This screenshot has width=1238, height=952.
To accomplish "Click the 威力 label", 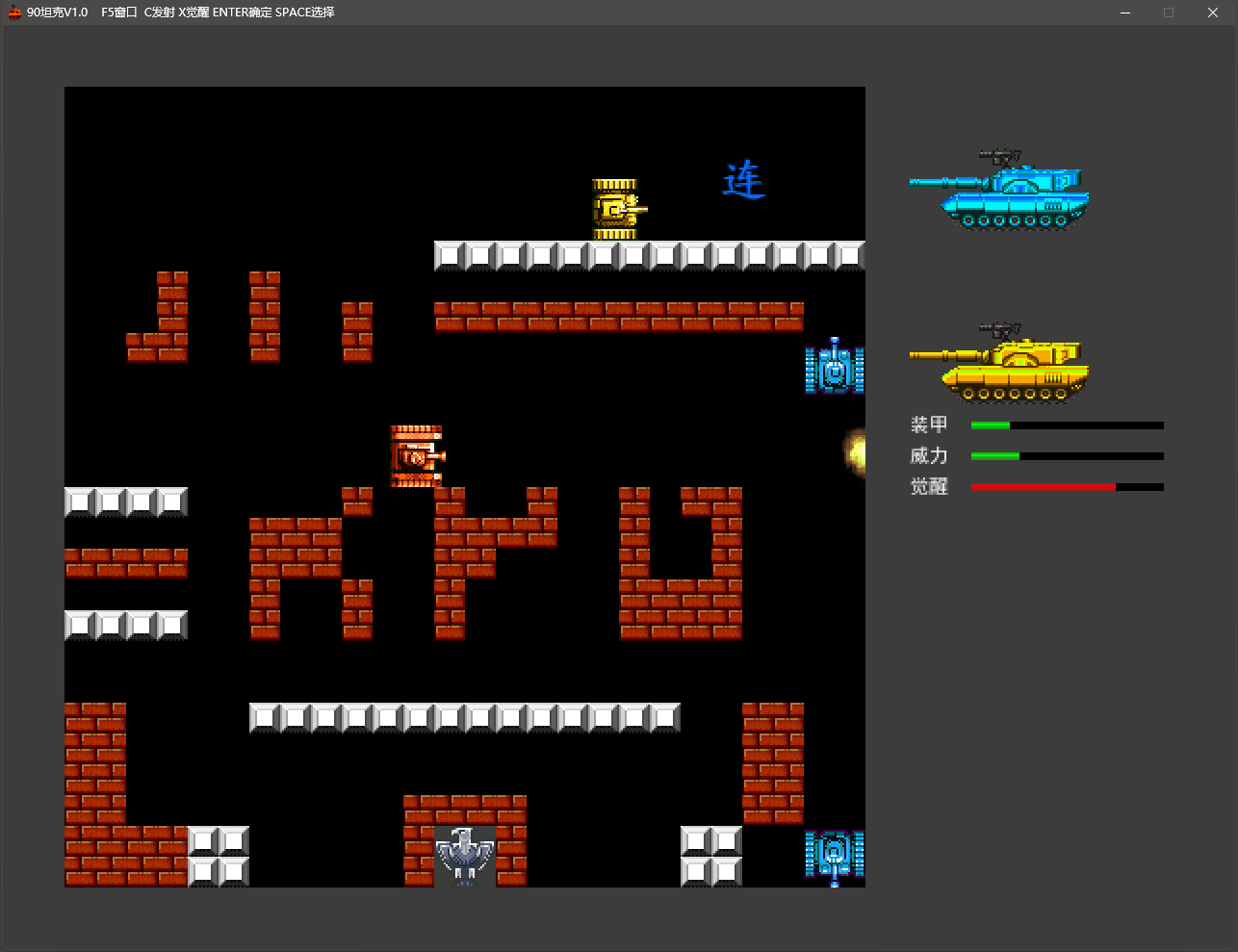I will [x=929, y=455].
